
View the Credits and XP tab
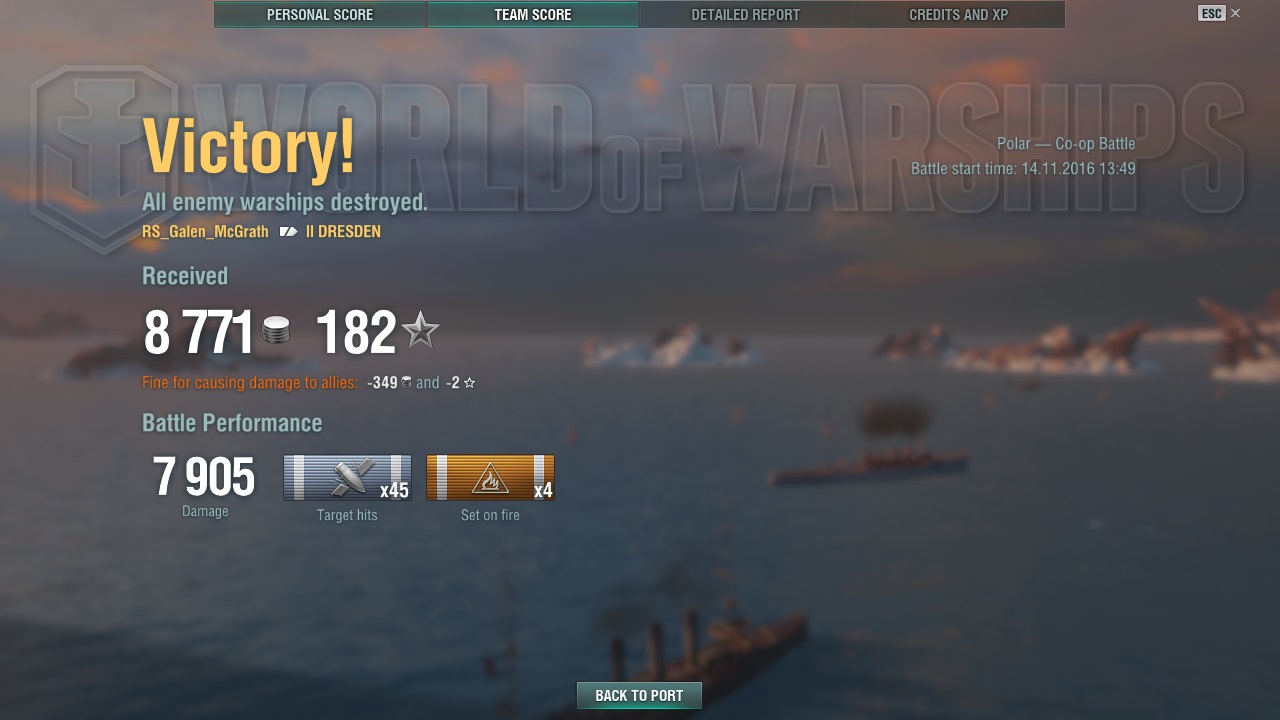(x=958, y=15)
